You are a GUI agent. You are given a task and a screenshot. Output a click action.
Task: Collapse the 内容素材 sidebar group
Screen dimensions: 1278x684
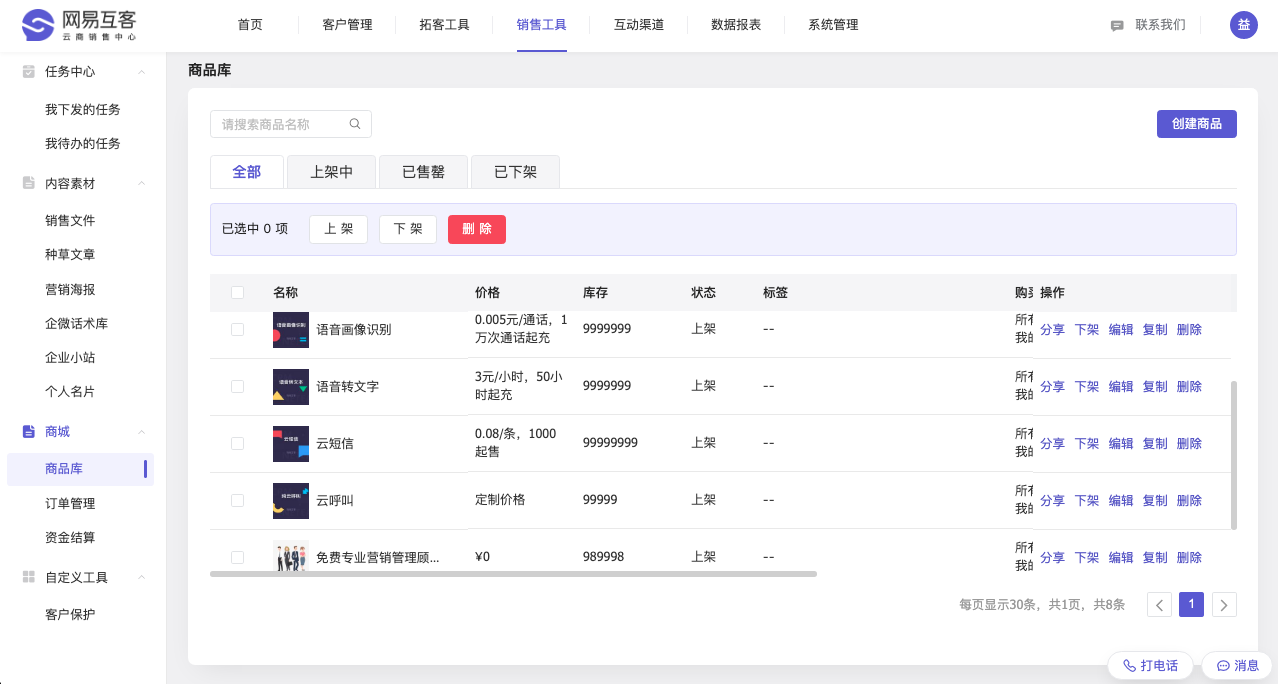142,184
